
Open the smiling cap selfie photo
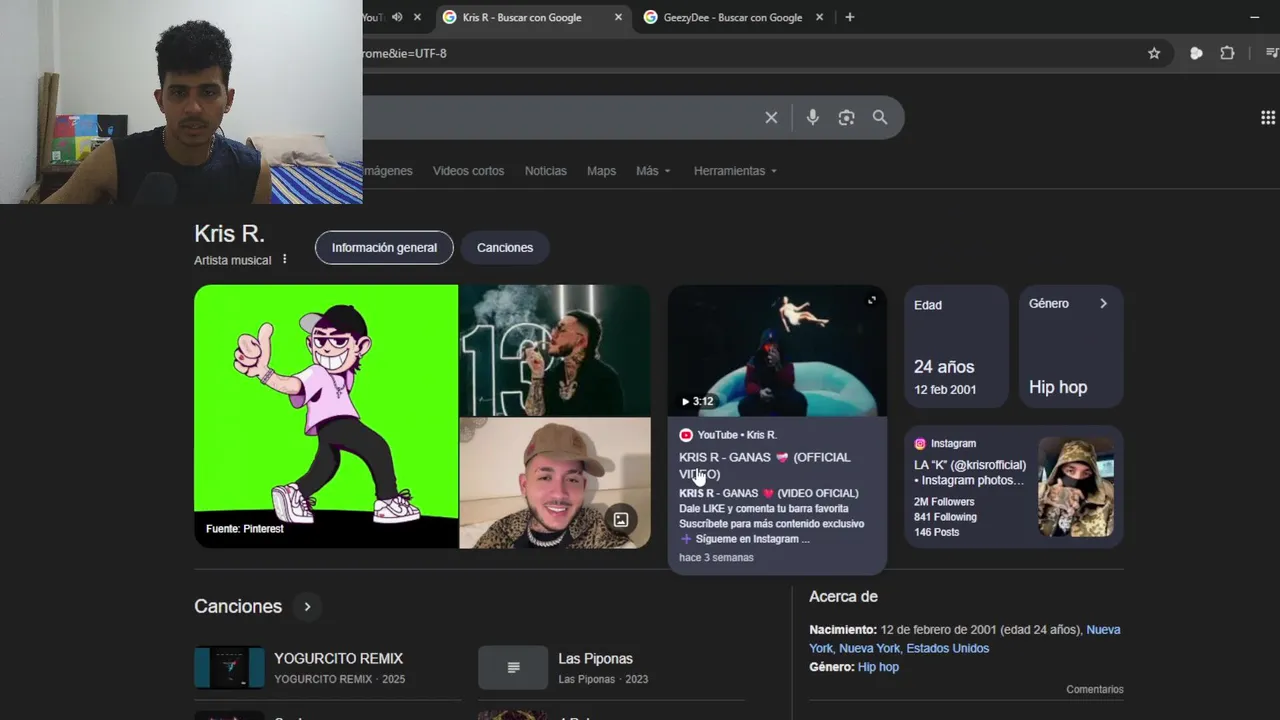(x=555, y=483)
